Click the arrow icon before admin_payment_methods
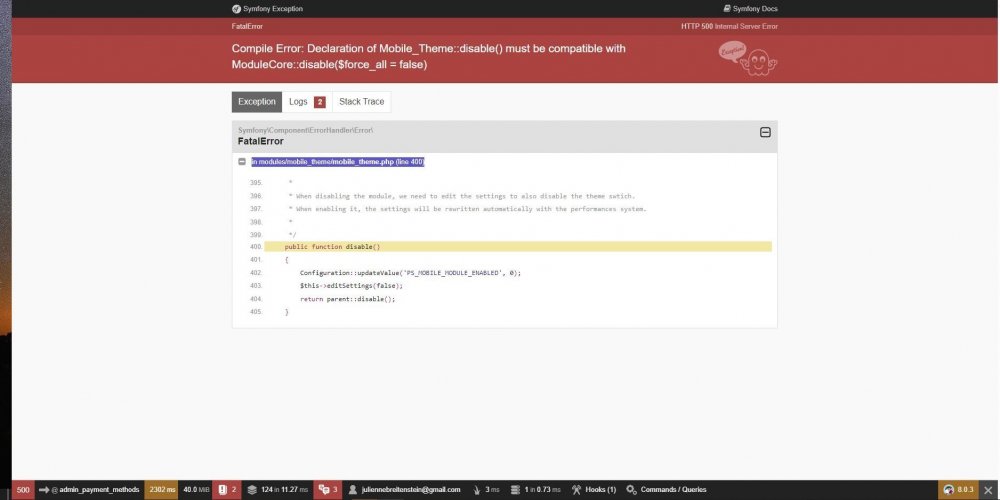 pyautogui.click(x=44, y=490)
